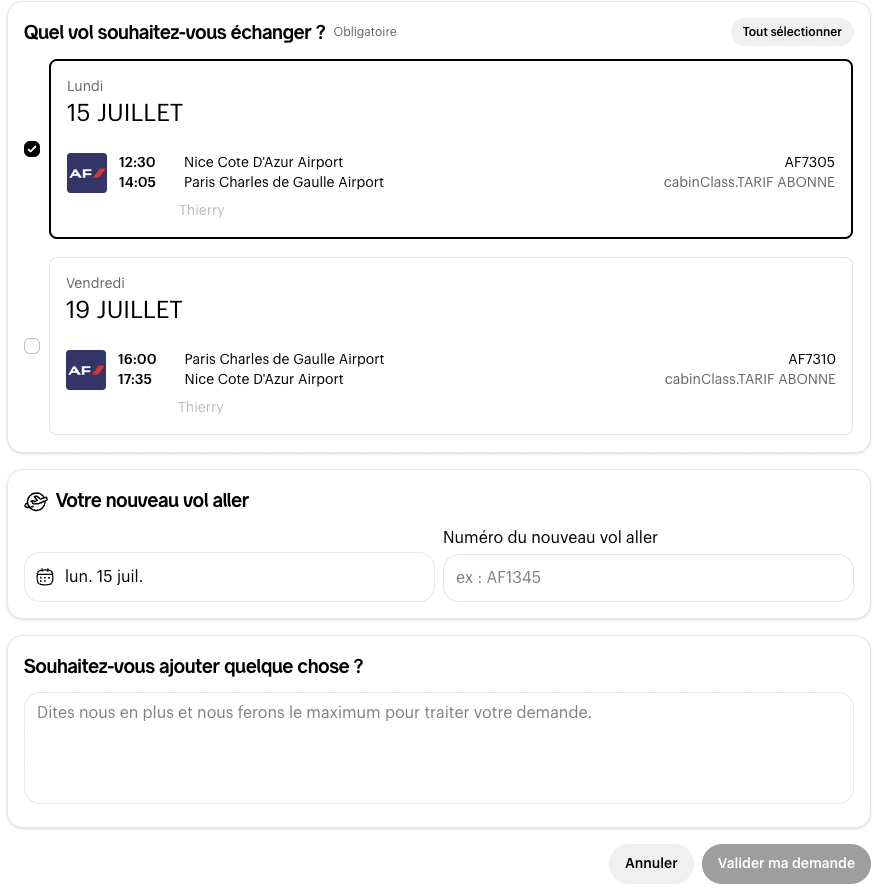Click the 'Souhaitez-vous ajouter quelque chose ?' heading
Image resolution: width=874 pixels, height=888 pixels.
193,667
